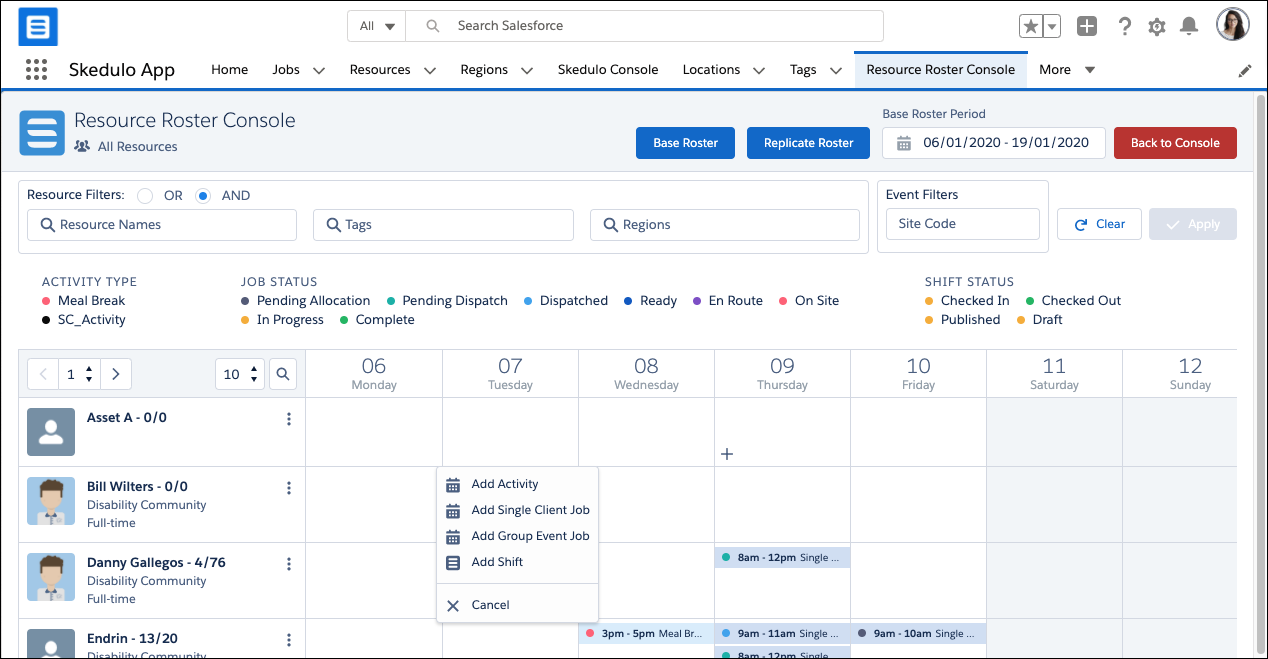1268x659 pixels.
Task: Select the OR resource filter radio
Action: coord(145,196)
